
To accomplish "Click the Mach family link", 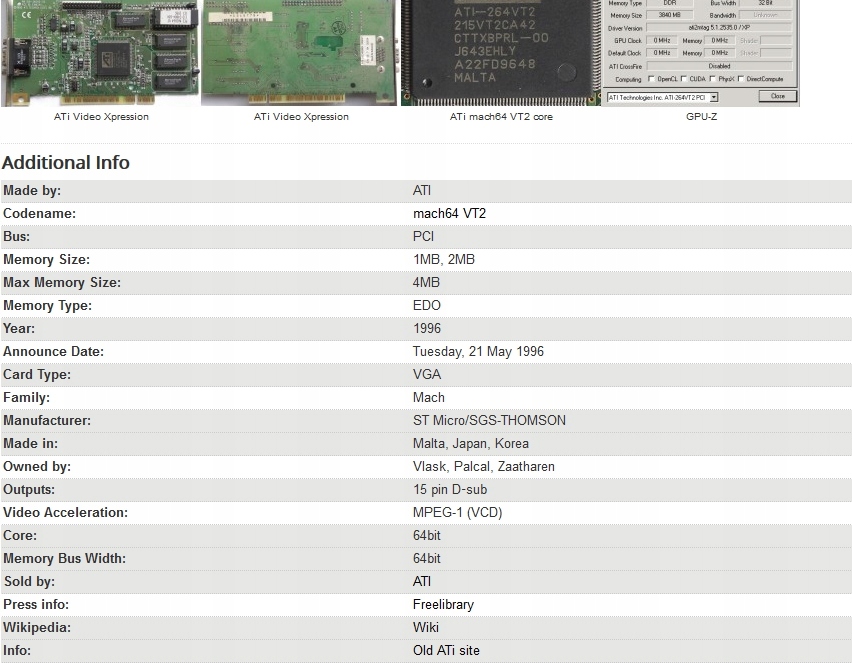I will tap(428, 398).
